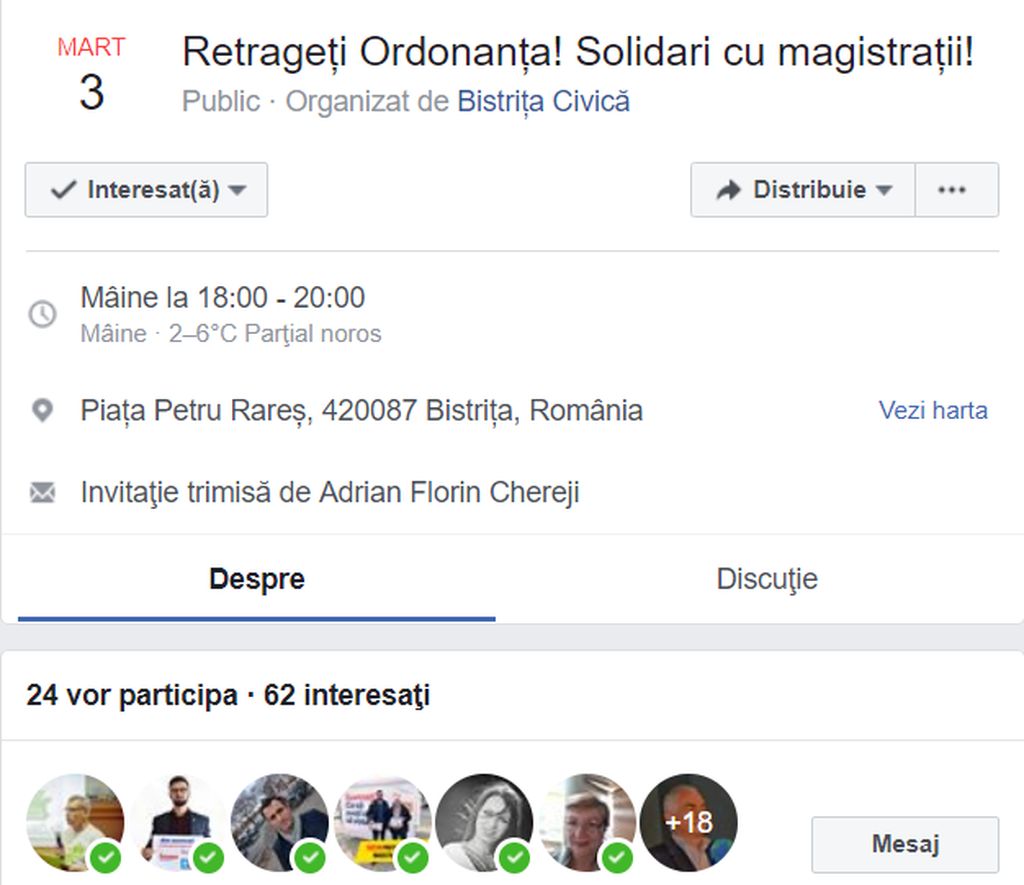The height and width of the screenshot is (885, 1024).
Task: Expand the Distribuie dropdown arrow
Action: [884, 190]
